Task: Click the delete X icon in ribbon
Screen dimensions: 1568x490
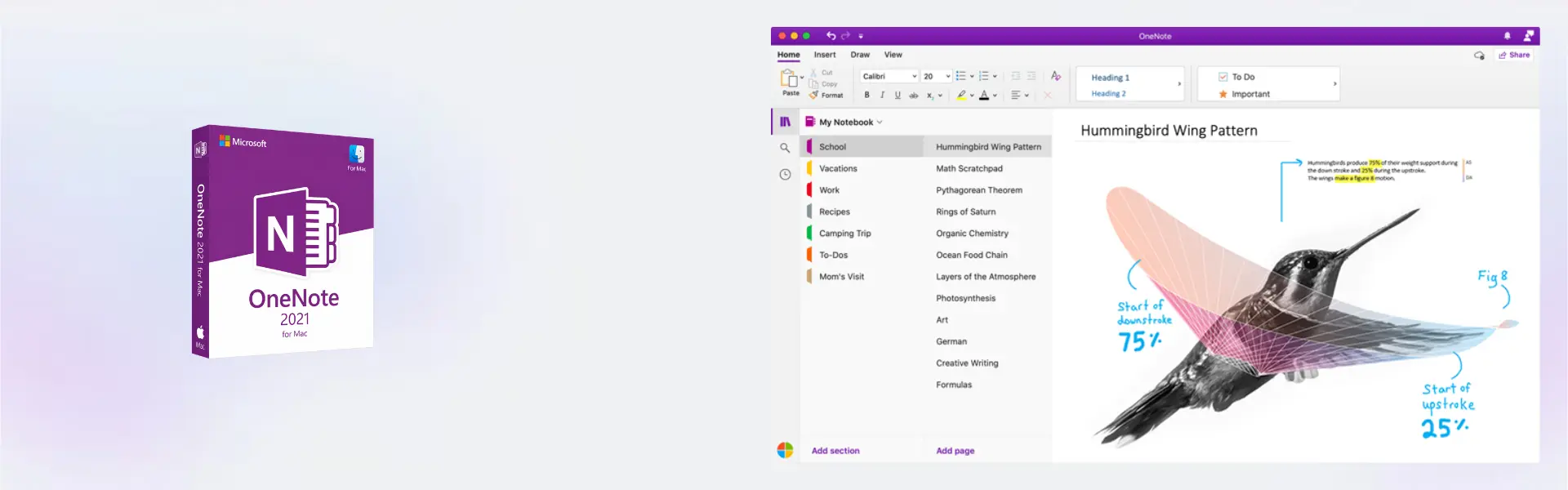Action: pos(1047,96)
